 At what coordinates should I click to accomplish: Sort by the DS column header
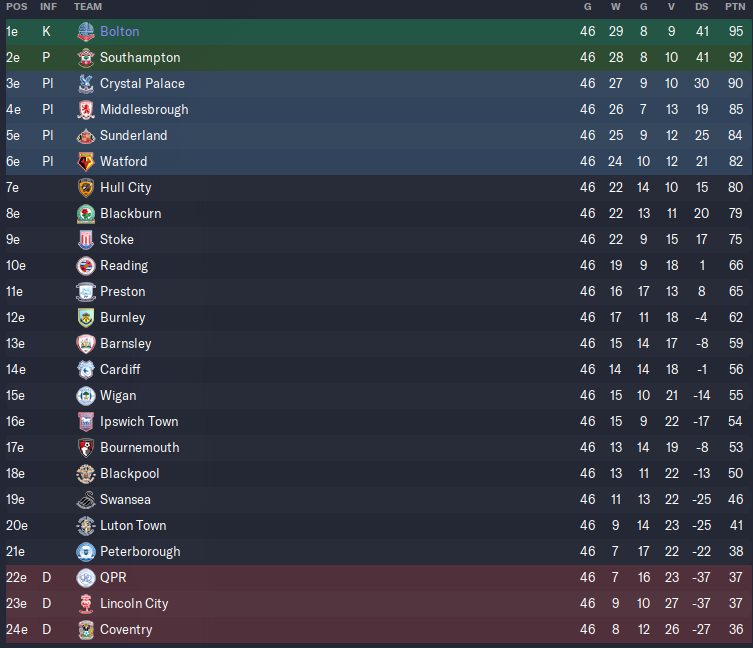click(x=702, y=7)
